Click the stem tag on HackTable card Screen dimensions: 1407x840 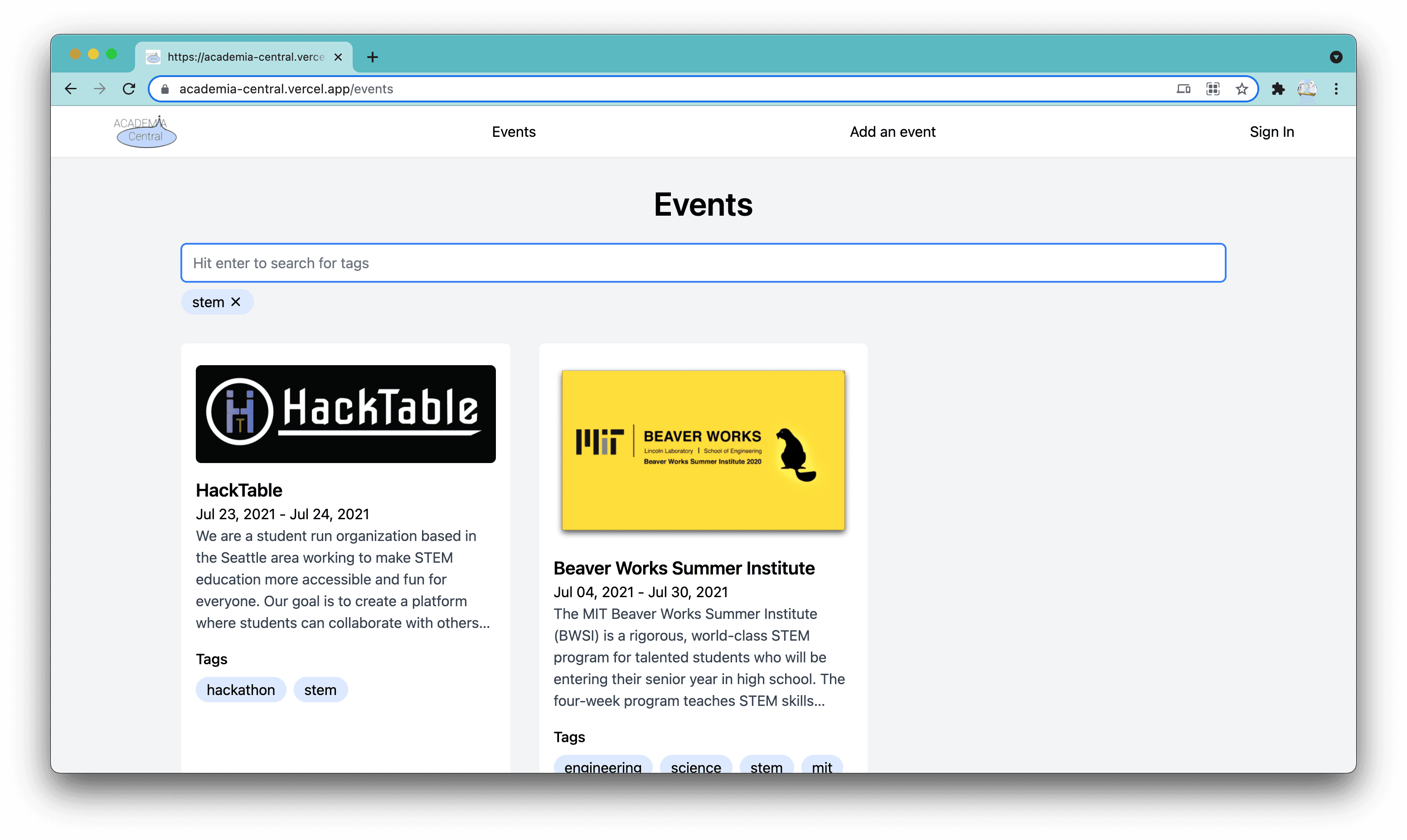[320, 690]
